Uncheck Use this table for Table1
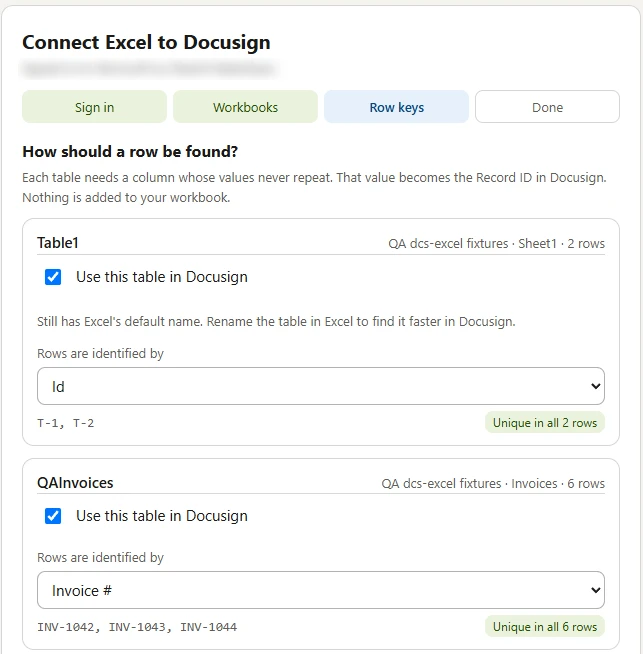Viewport: 643px width, 654px height. (53, 277)
